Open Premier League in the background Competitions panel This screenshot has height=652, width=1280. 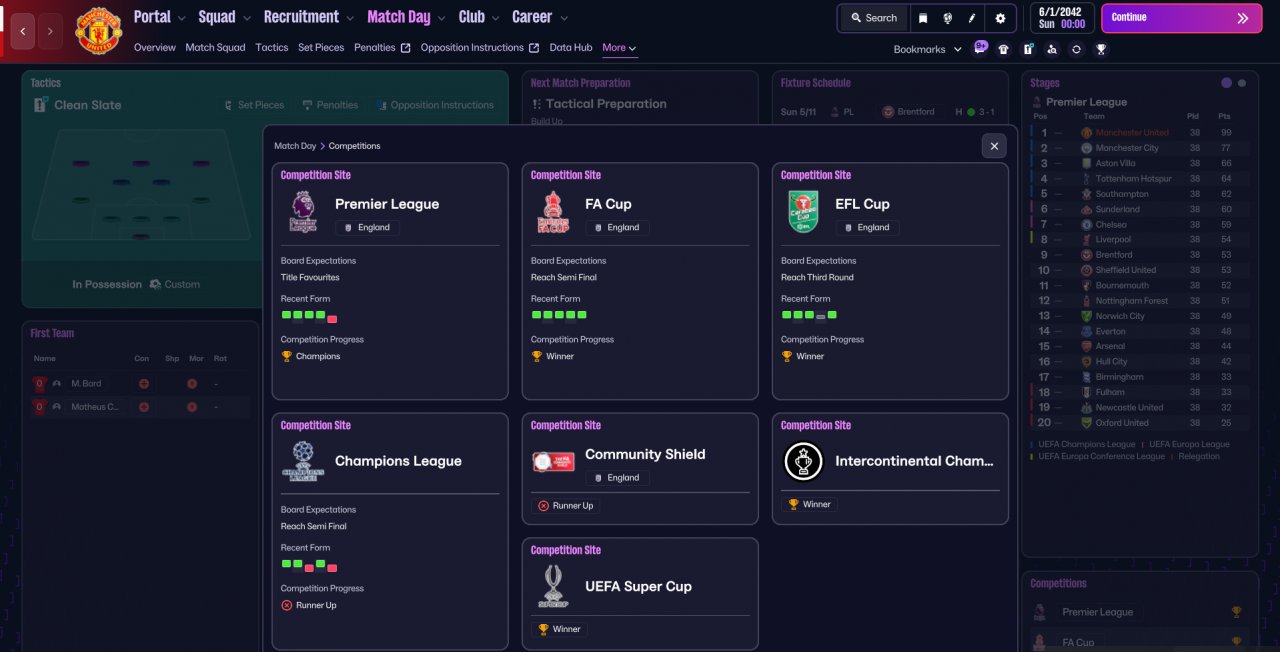[x=1097, y=612]
